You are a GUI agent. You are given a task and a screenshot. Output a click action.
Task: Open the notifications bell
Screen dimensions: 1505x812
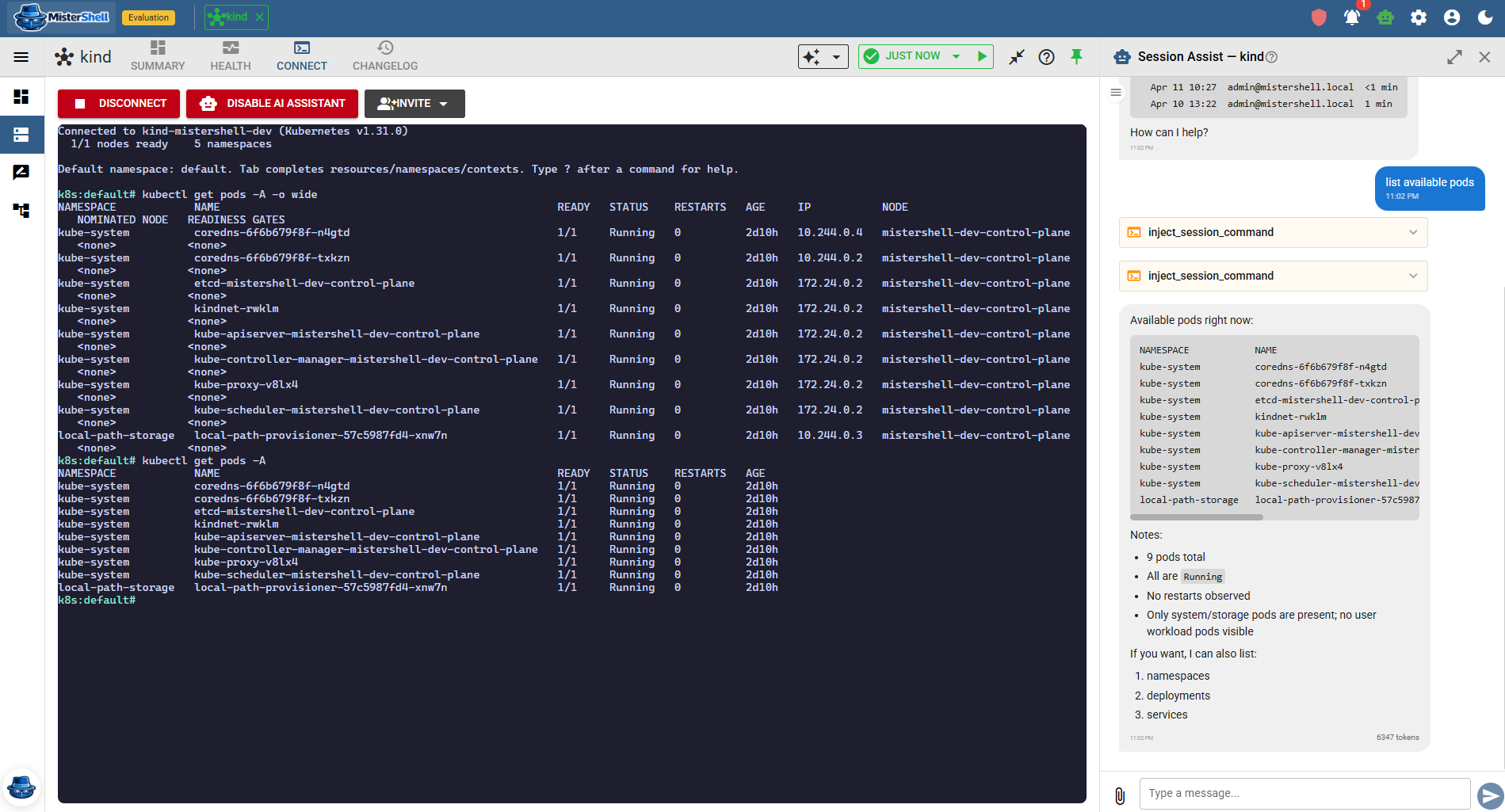1352,17
